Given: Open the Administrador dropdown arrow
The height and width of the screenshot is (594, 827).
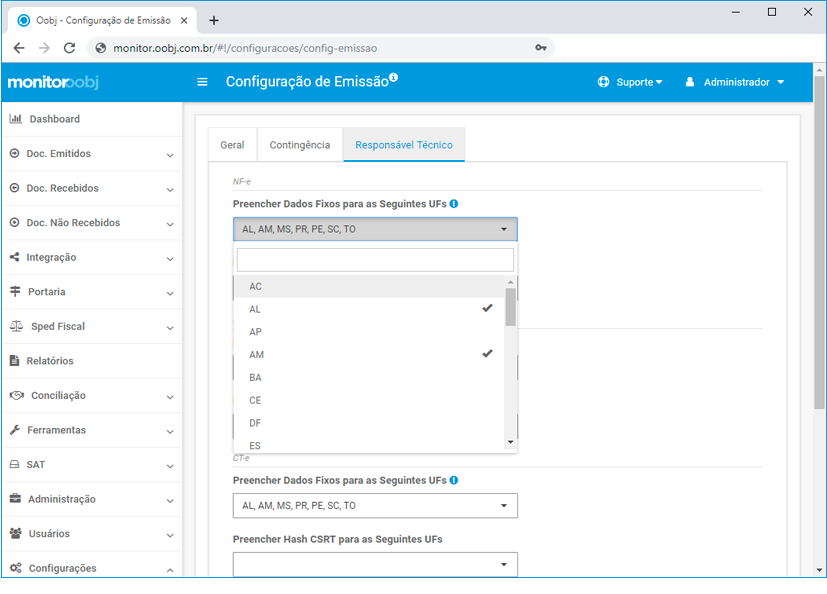Looking at the screenshot, I should pyautogui.click(x=781, y=82).
